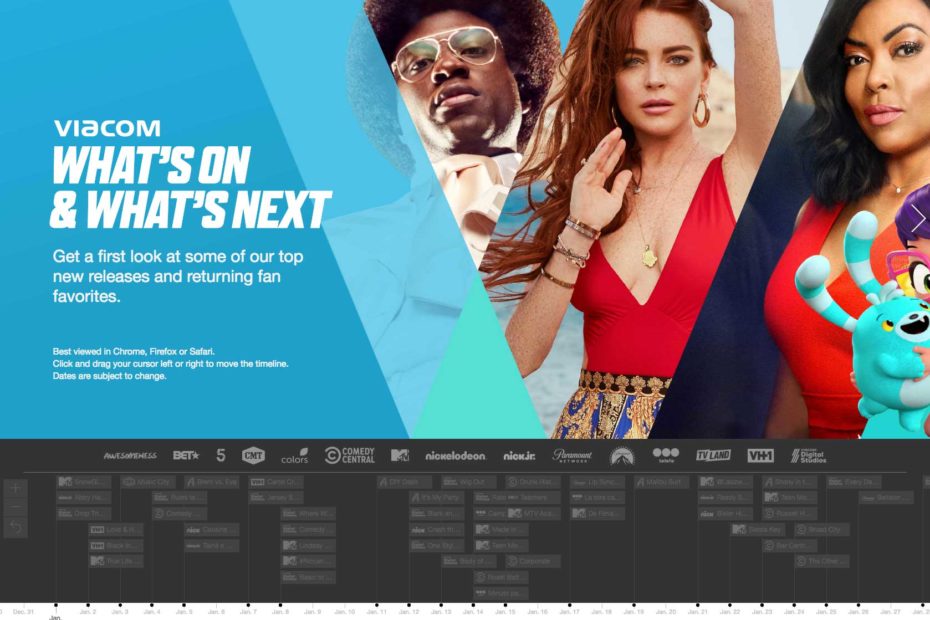Image resolution: width=930 pixels, height=620 pixels.
Task: Jump to Jan. 7 on the timeline axis
Action: click(248, 611)
